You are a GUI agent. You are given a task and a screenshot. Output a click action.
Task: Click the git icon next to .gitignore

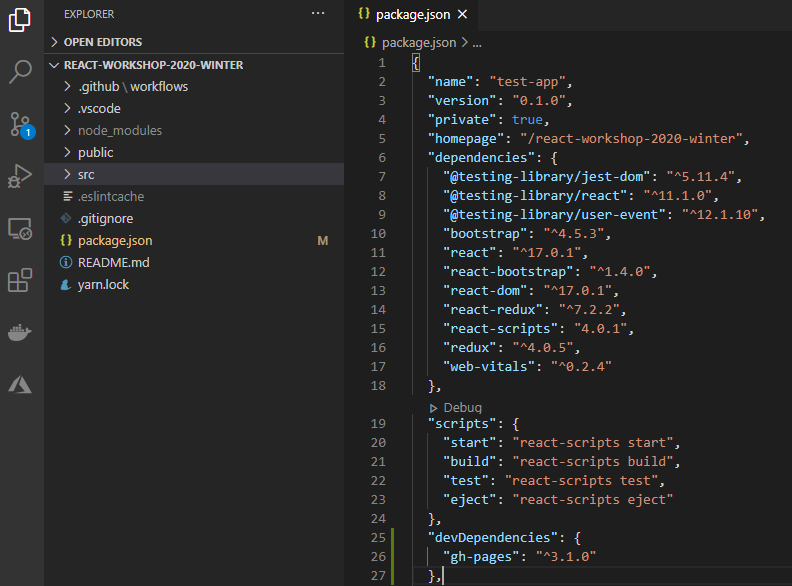click(x=66, y=218)
